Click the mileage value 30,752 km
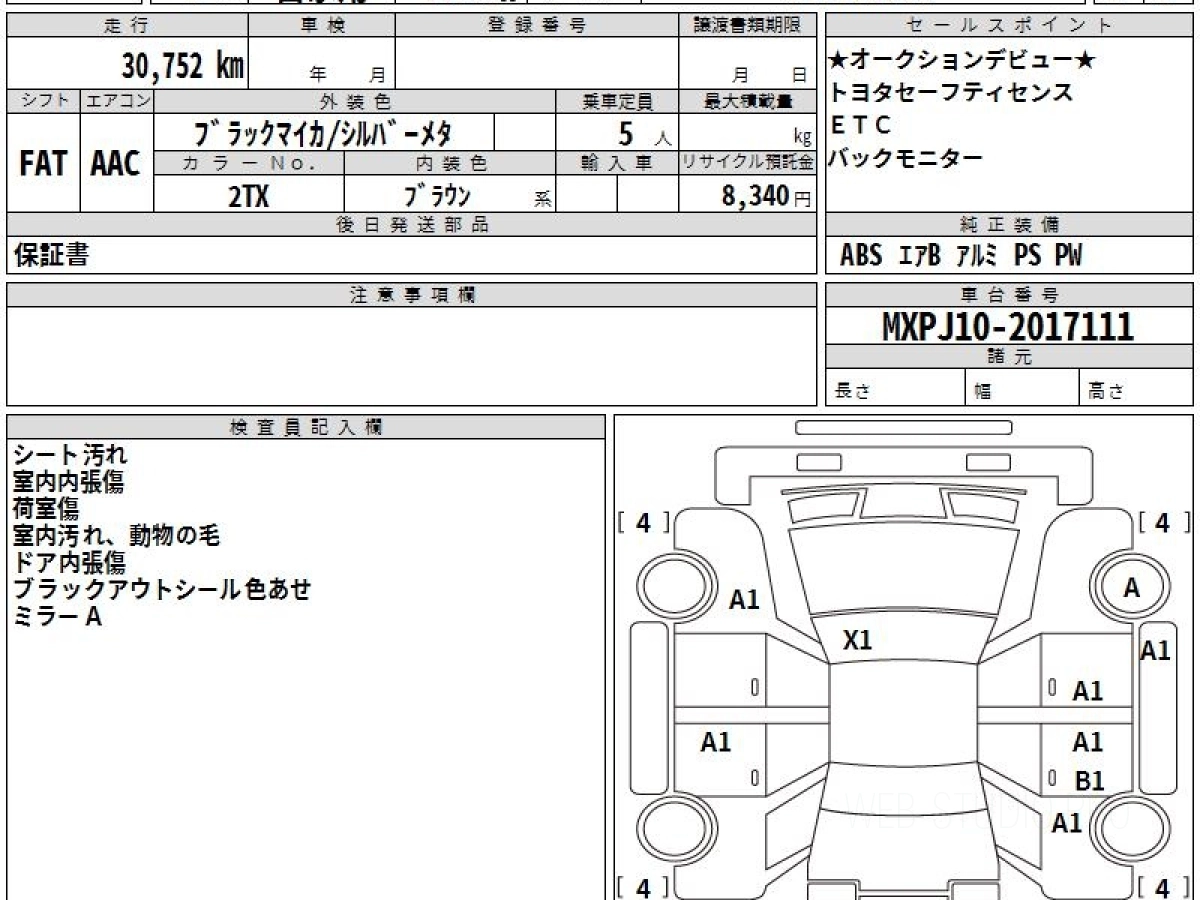 pos(183,66)
